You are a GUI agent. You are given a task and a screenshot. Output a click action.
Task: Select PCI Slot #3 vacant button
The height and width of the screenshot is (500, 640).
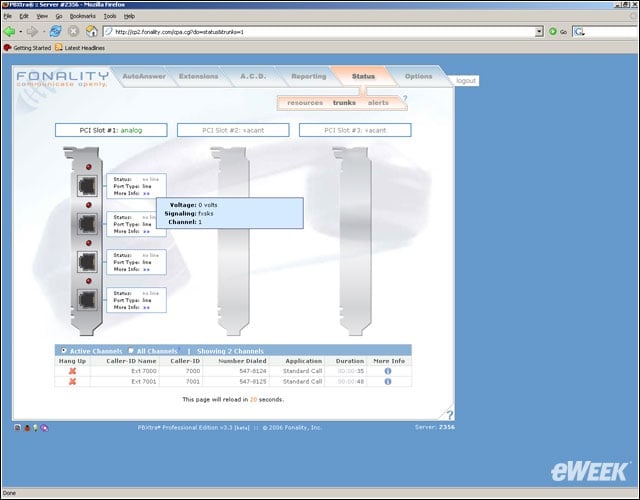355,130
